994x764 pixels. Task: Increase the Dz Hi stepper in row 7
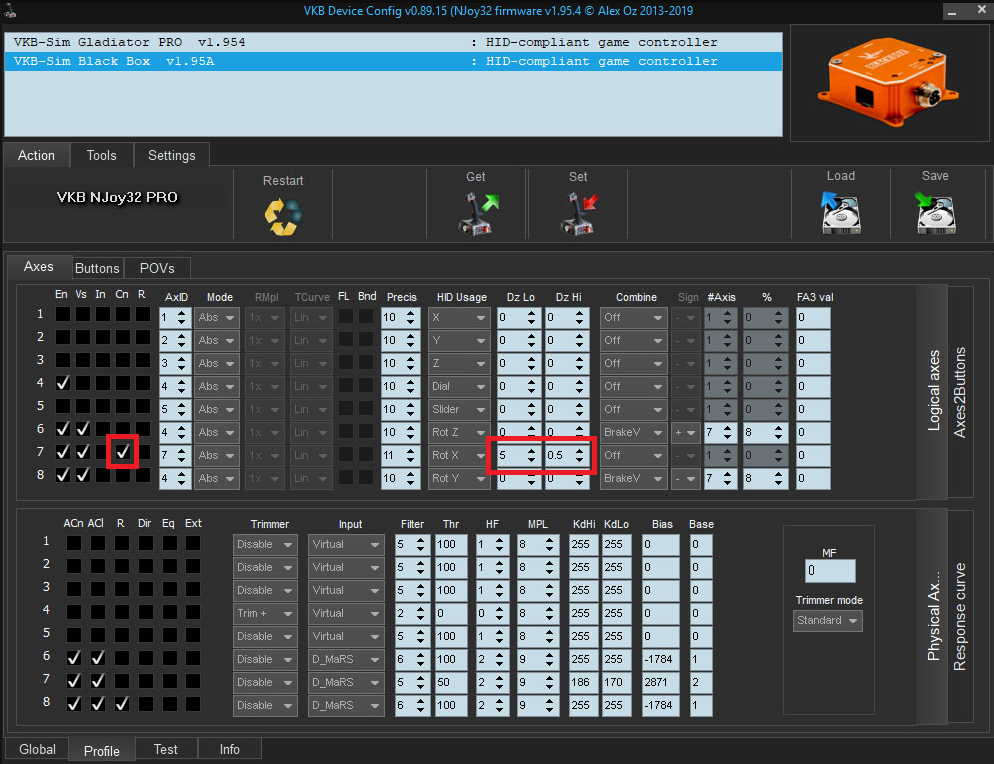pos(579,451)
